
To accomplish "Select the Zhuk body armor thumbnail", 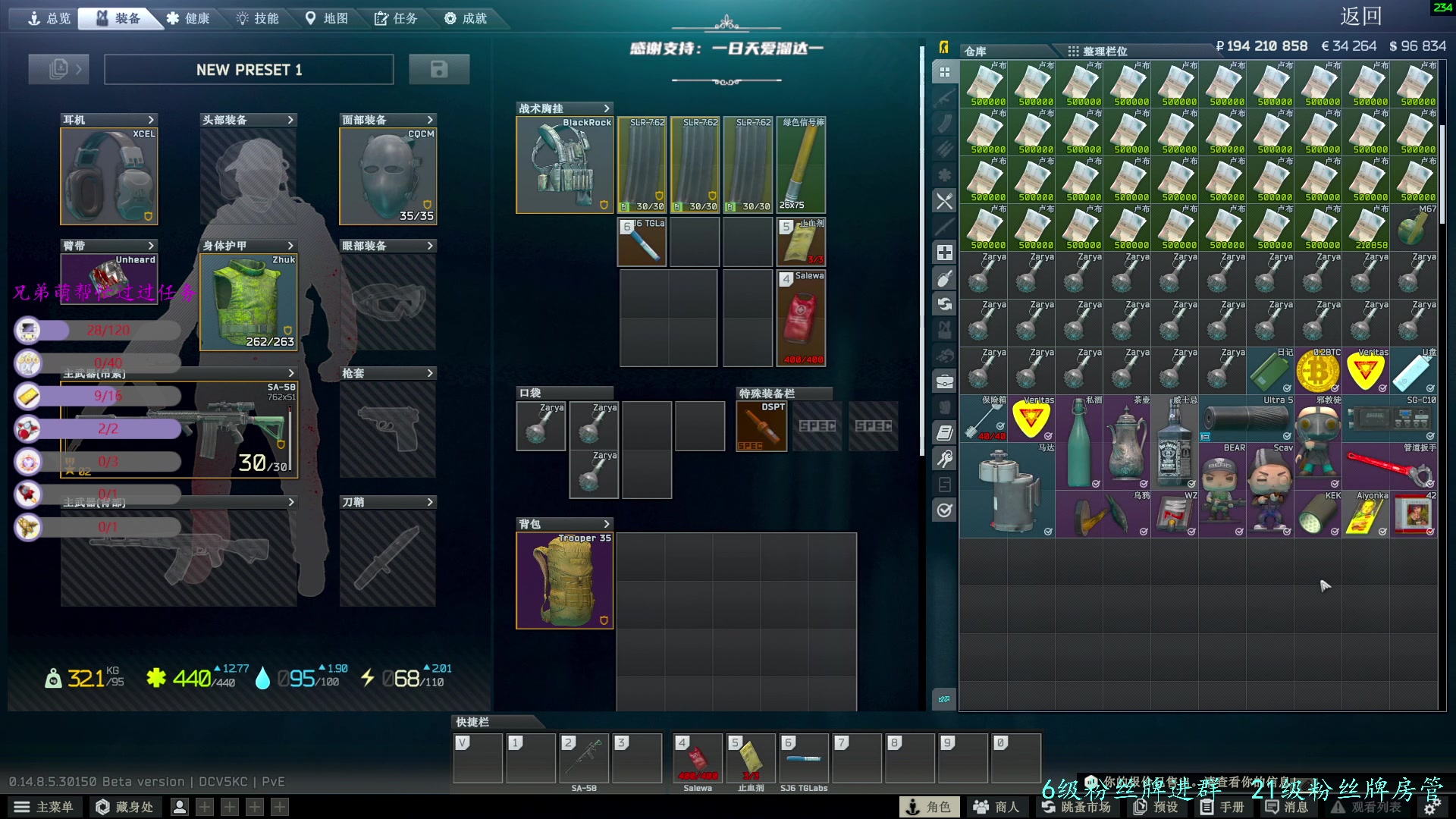I will 249,302.
